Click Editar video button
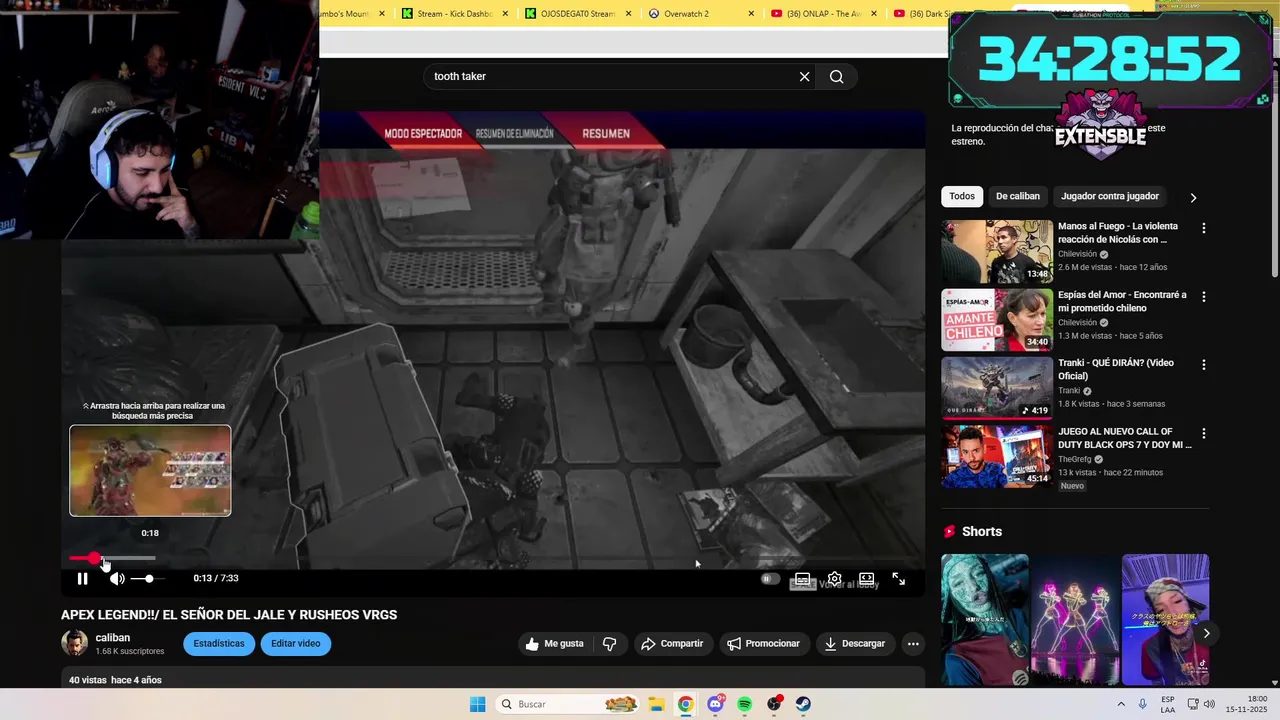The height and width of the screenshot is (720, 1280). point(295,644)
